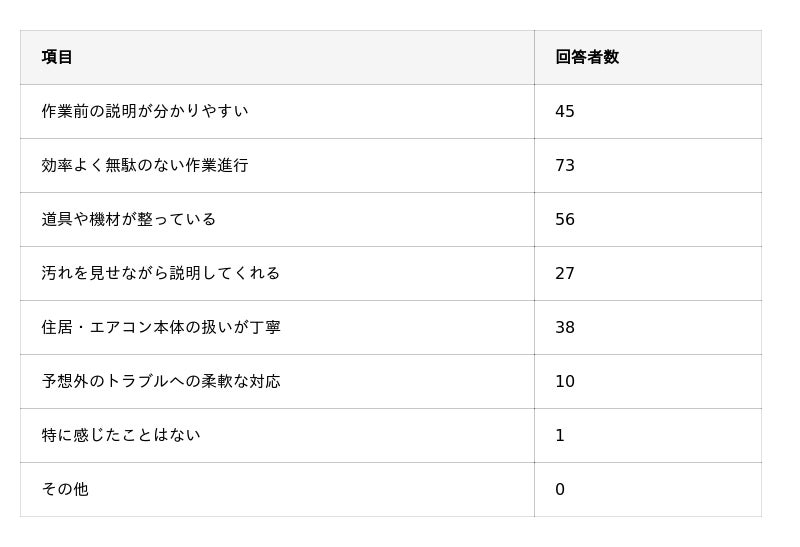Click the value 0 for その他

tap(560, 489)
